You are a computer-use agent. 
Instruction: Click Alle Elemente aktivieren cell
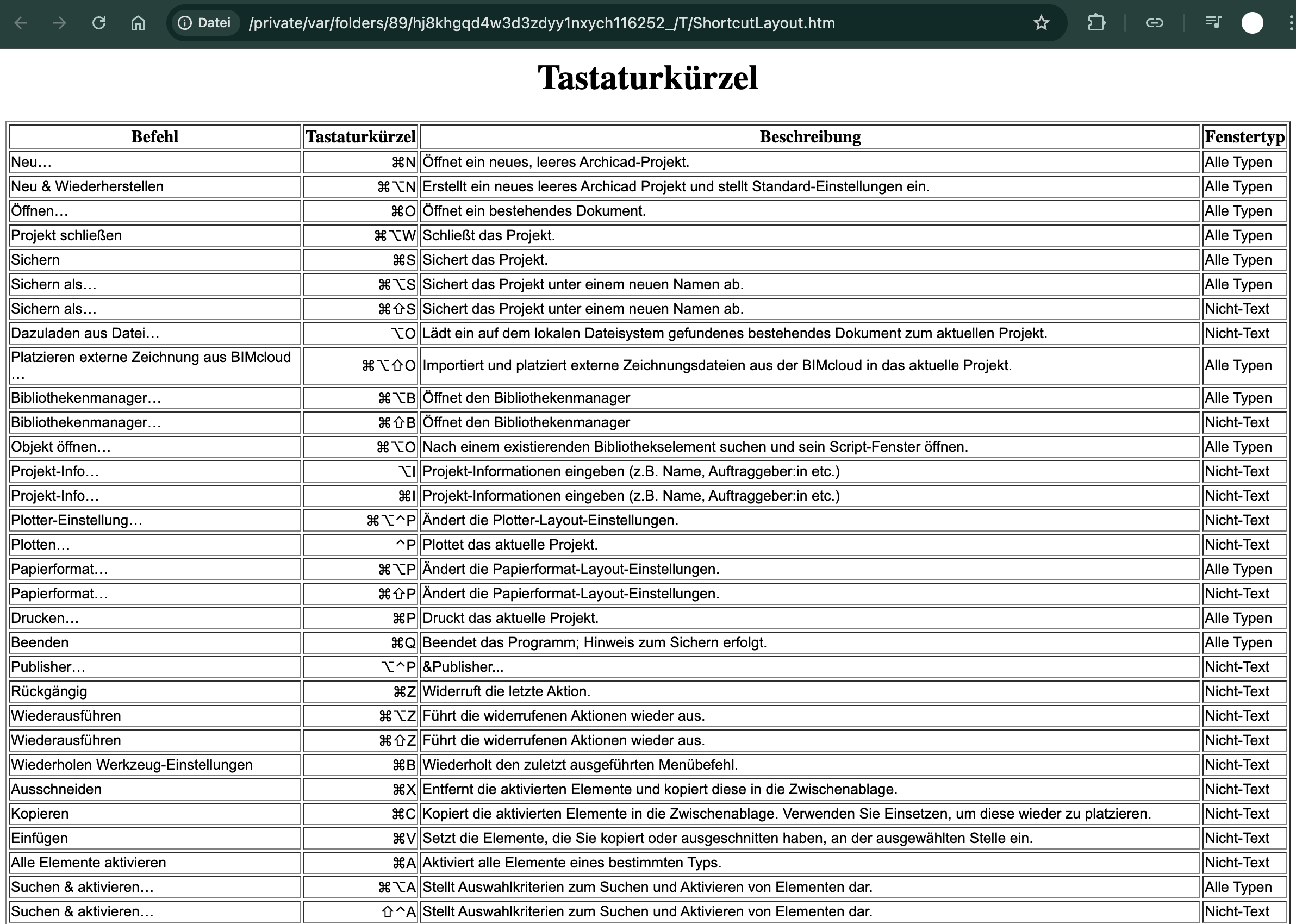click(x=155, y=863)
